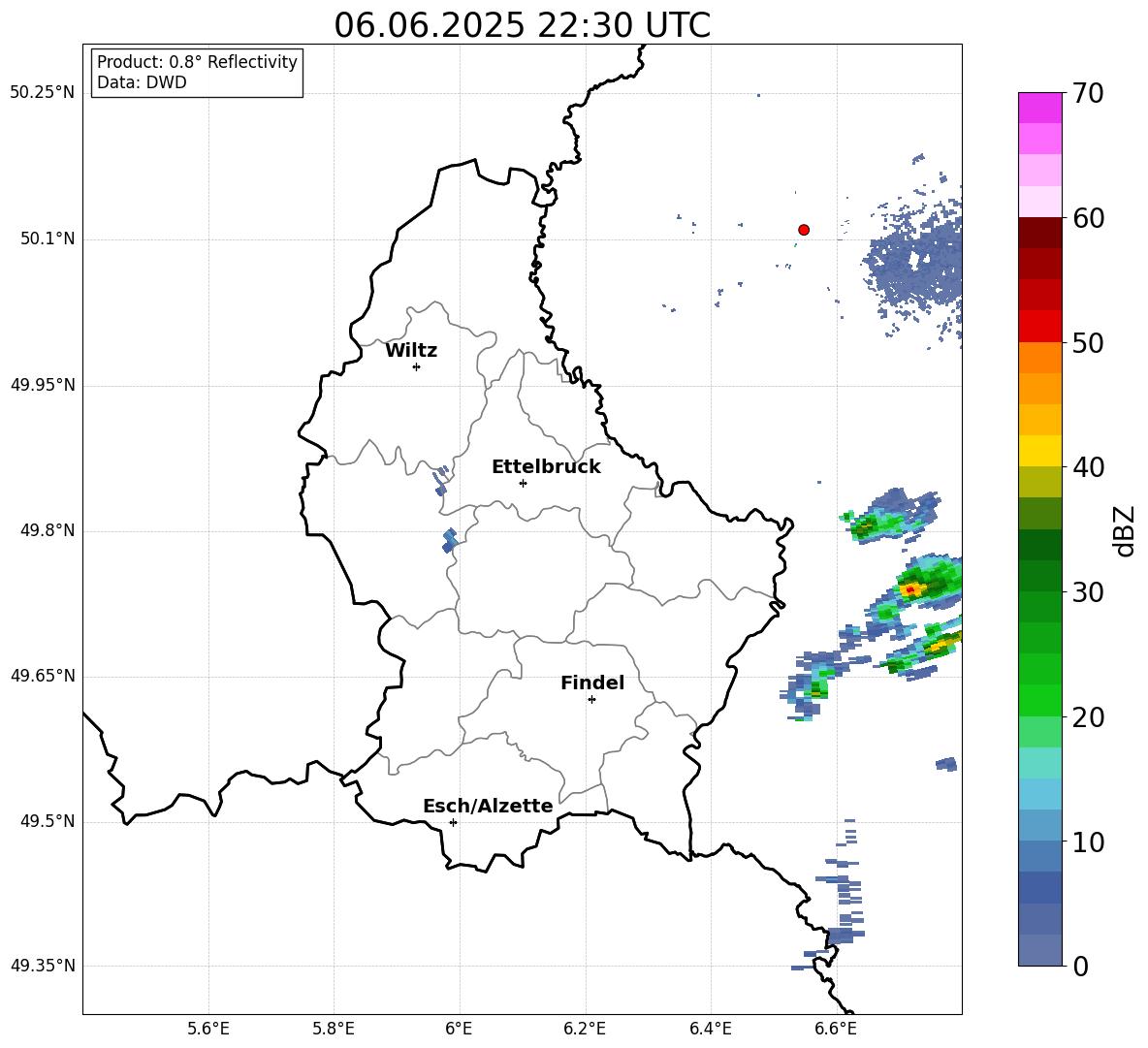Image resolution: width=1148 pixels, height=1048 pixels.
Task: Click the 6.6°E longitude label
Action: coord(836,1029)
